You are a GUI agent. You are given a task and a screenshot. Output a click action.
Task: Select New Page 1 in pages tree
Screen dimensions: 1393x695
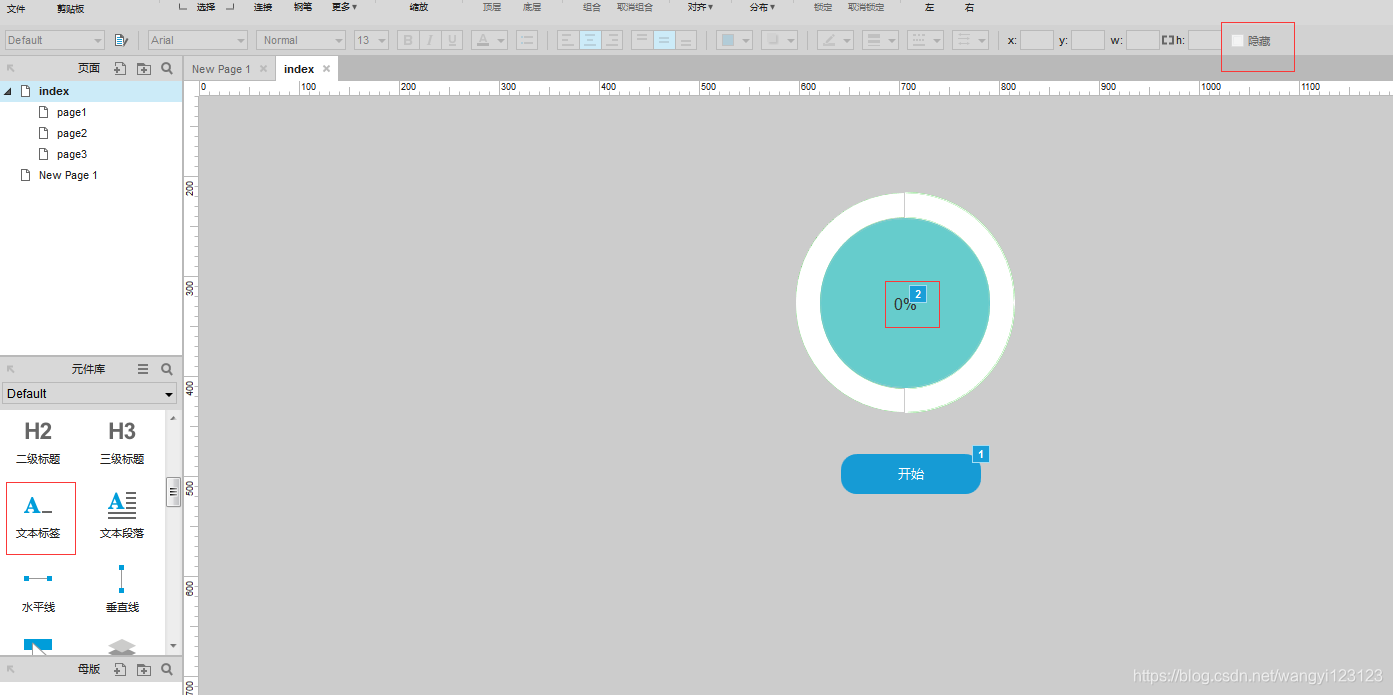pos(68,175)
